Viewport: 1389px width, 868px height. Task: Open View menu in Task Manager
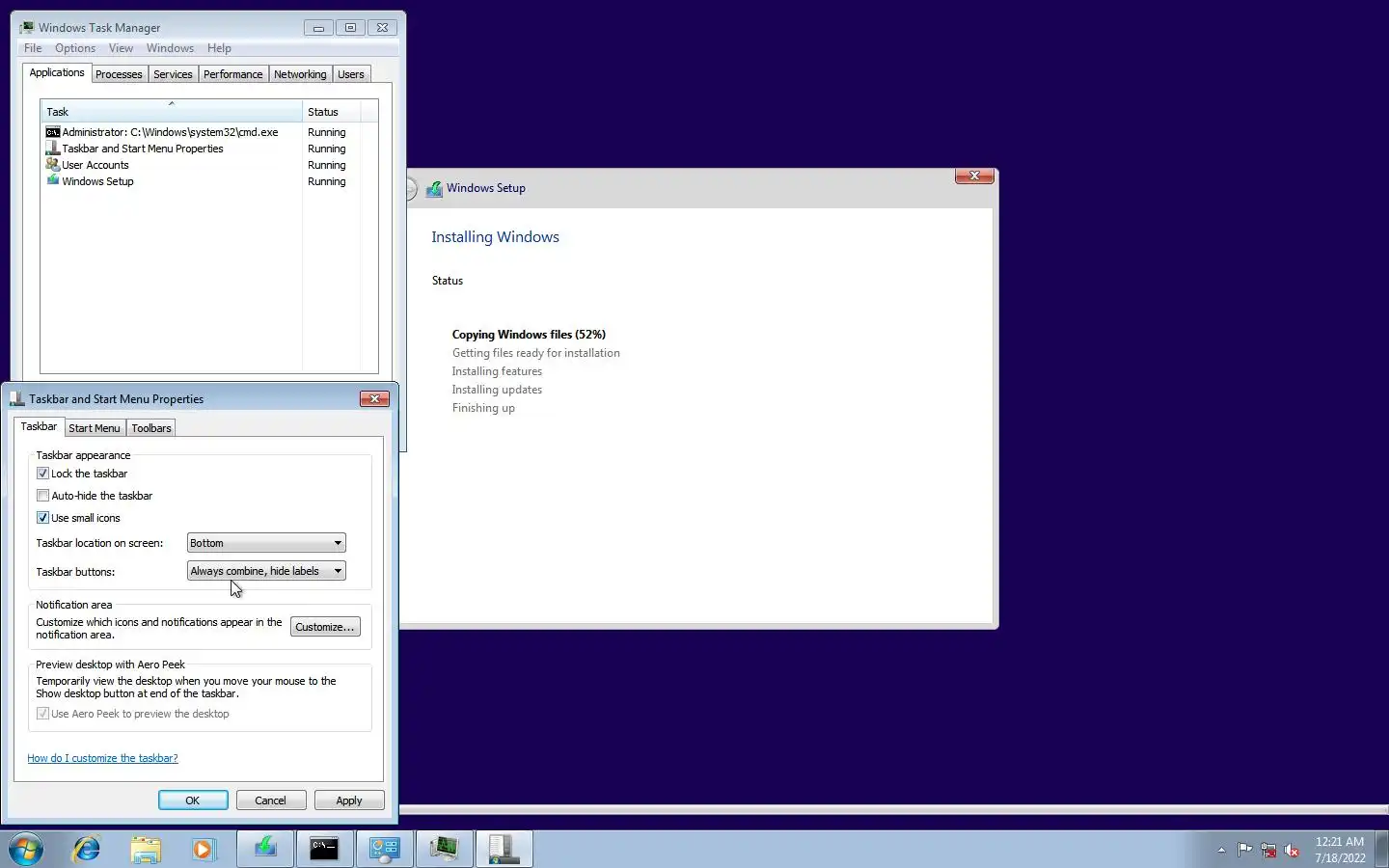(x=121, y=48)
